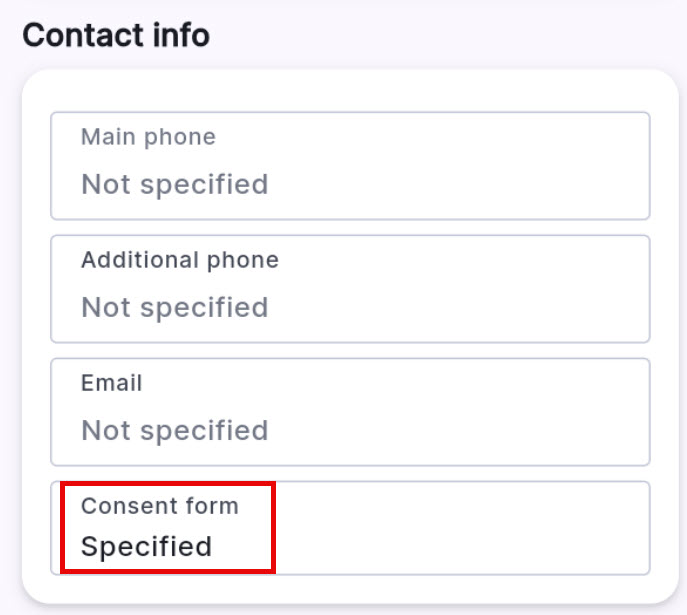Click the red highlighted Consent form box
The width and height of the screenshot is (687, 615).
[168, 527]
